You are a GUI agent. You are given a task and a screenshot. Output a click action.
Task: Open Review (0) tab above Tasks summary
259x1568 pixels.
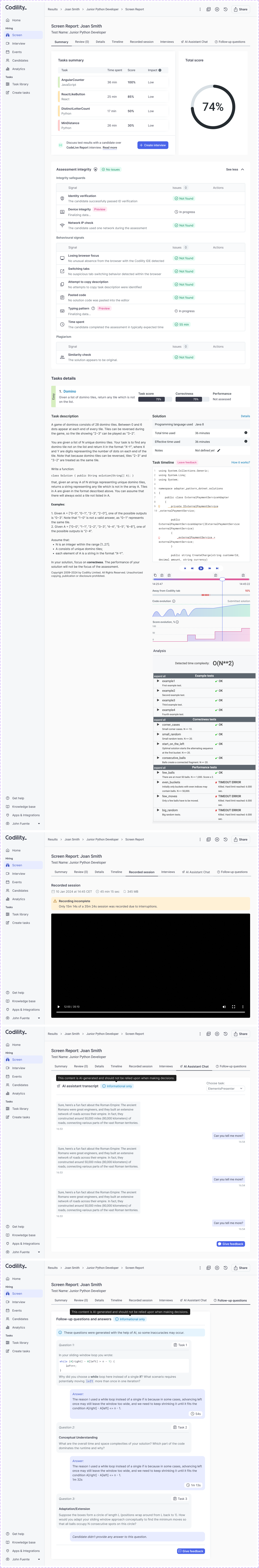(82, 42)
